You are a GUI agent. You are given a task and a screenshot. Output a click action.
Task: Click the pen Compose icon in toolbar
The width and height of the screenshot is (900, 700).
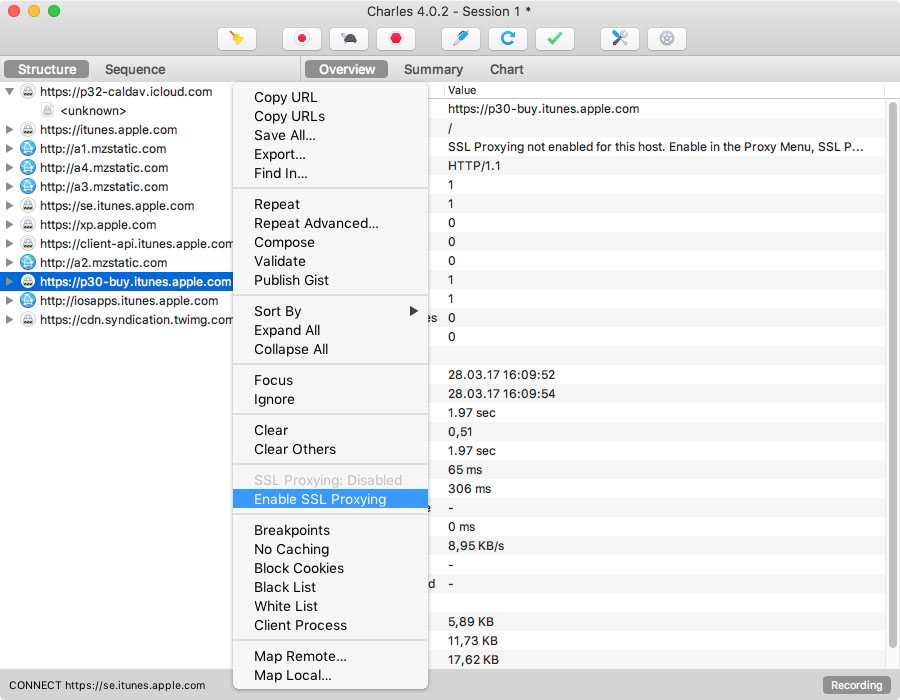tap(460, 39)
